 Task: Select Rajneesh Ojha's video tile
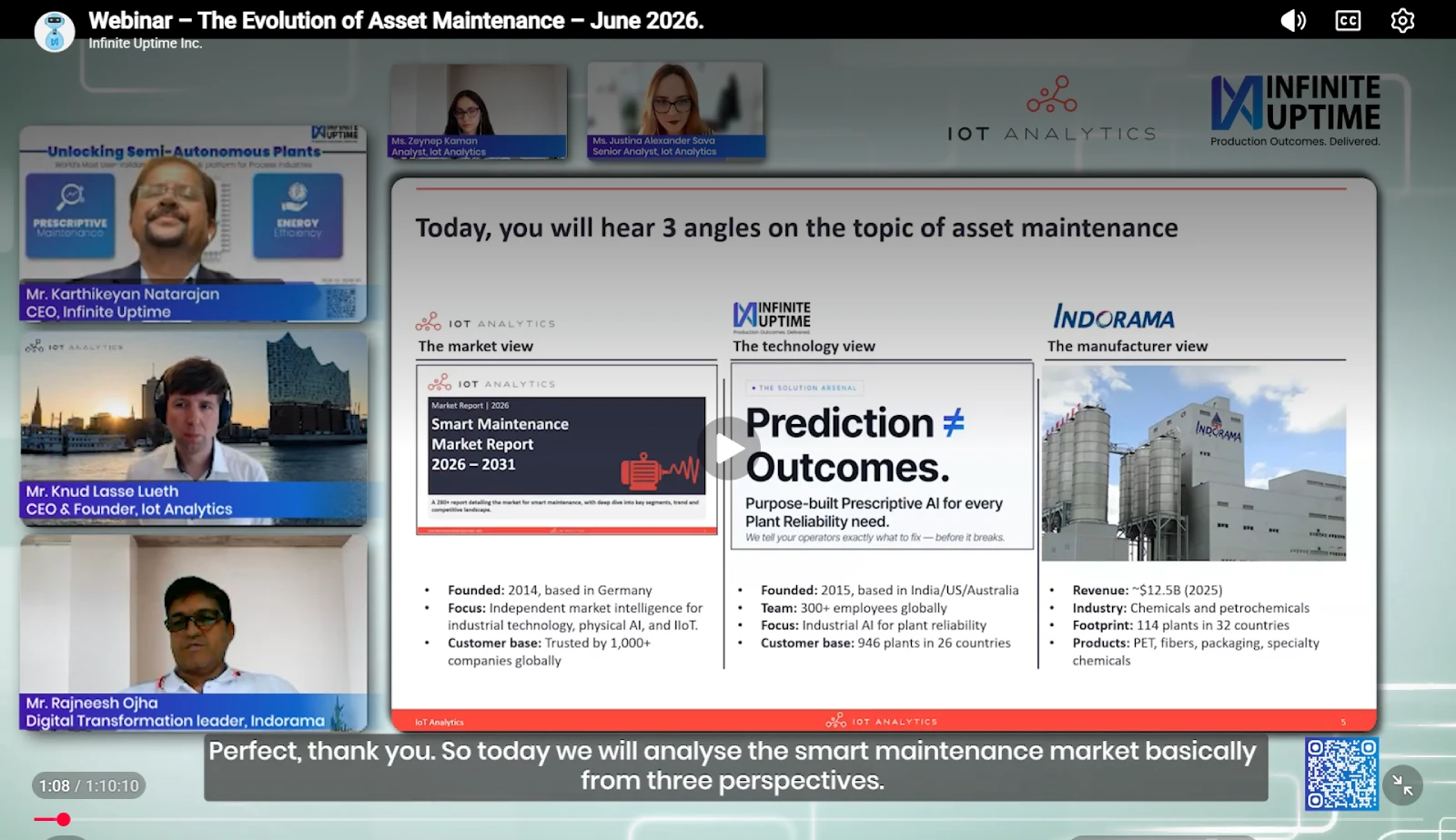(x=194, y=633)
